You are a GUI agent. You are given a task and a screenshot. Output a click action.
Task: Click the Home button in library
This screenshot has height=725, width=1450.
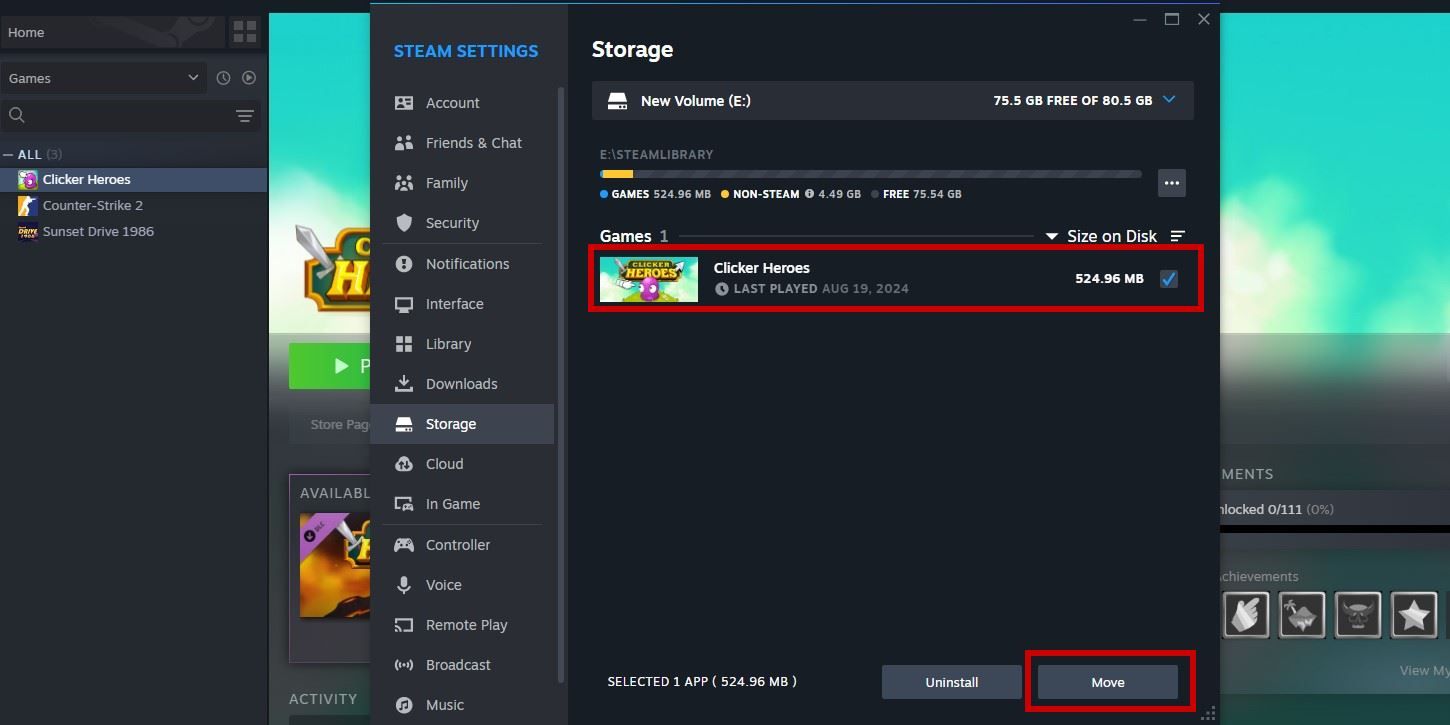(x=111, y=32)
